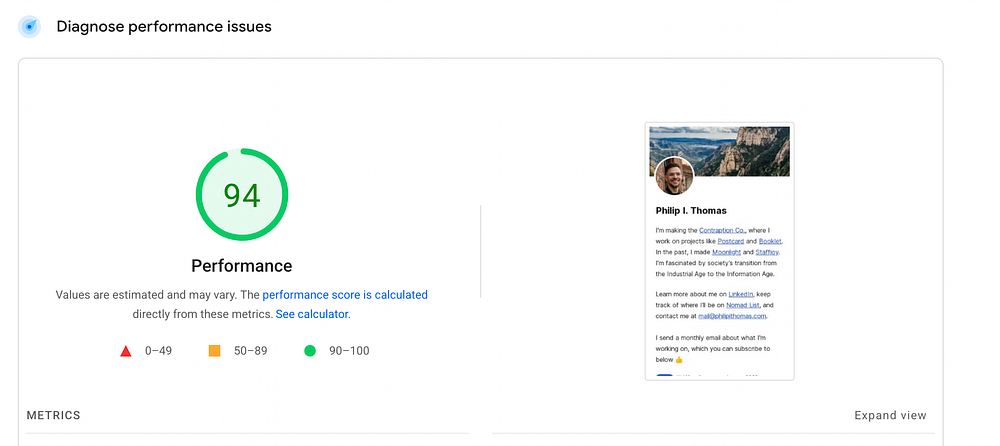Click the METRICS section heading
The image size is (1000, 446).
point(53,415)
